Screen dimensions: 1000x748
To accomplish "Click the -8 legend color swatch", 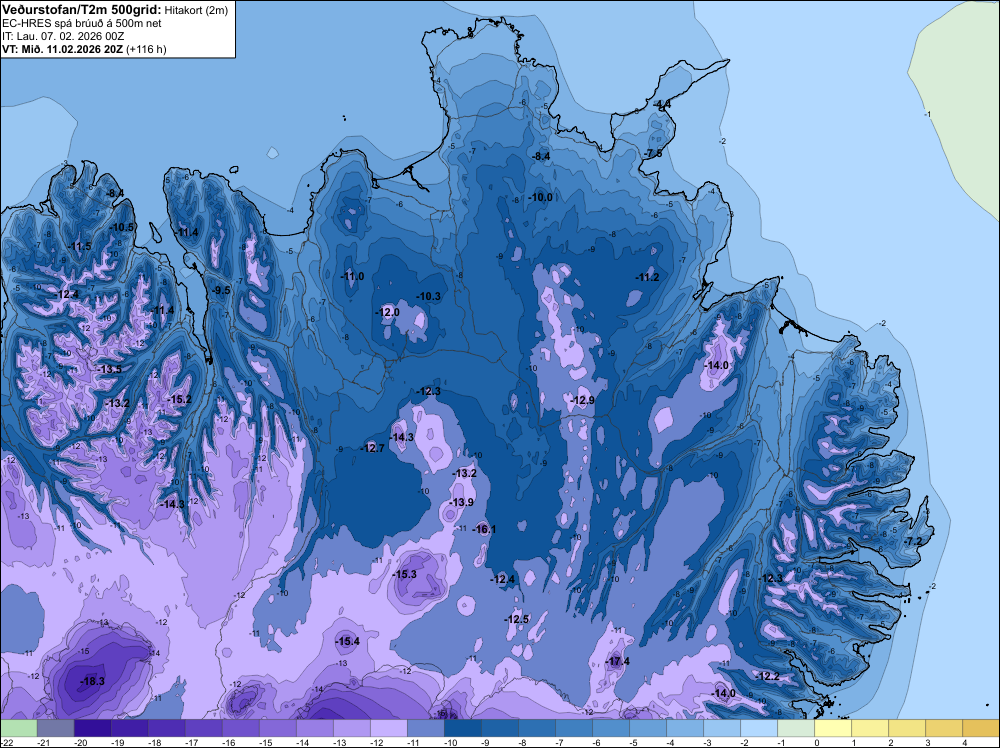I will point(536,728).
